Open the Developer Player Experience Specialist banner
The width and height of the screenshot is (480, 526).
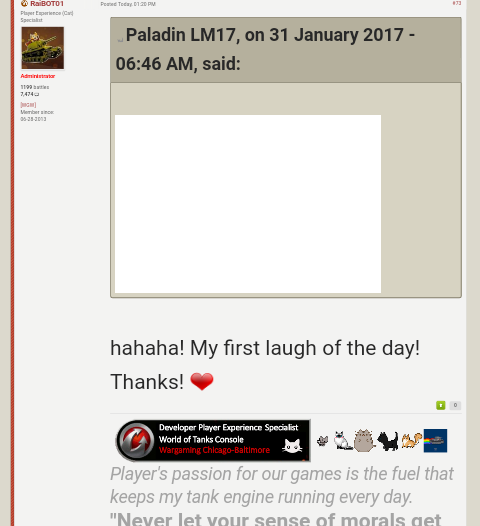(x=213, y=440)
